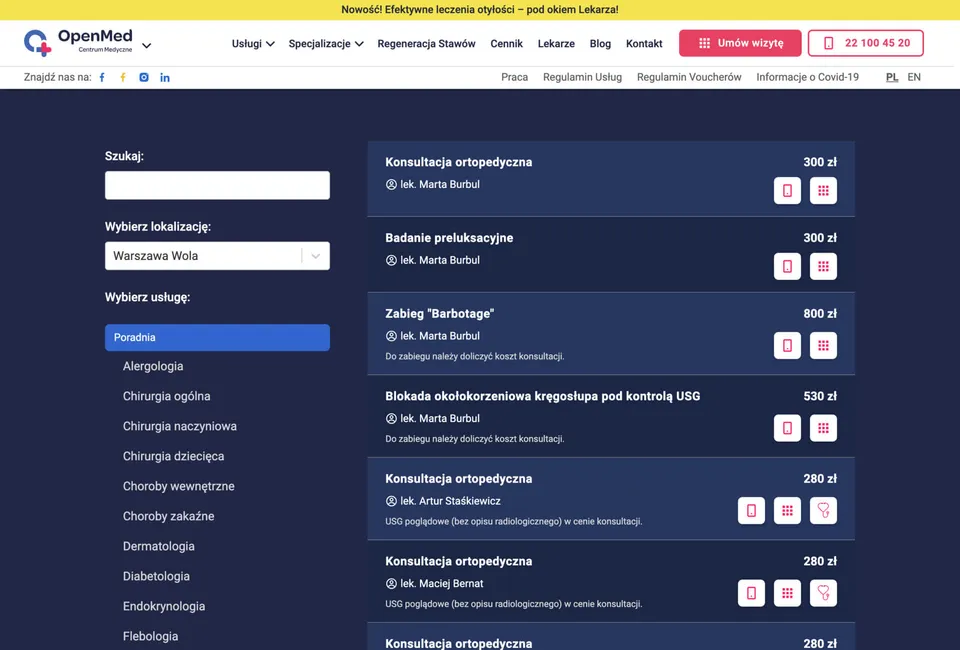Open the yellow Facebook icon link

coord(123,77)
